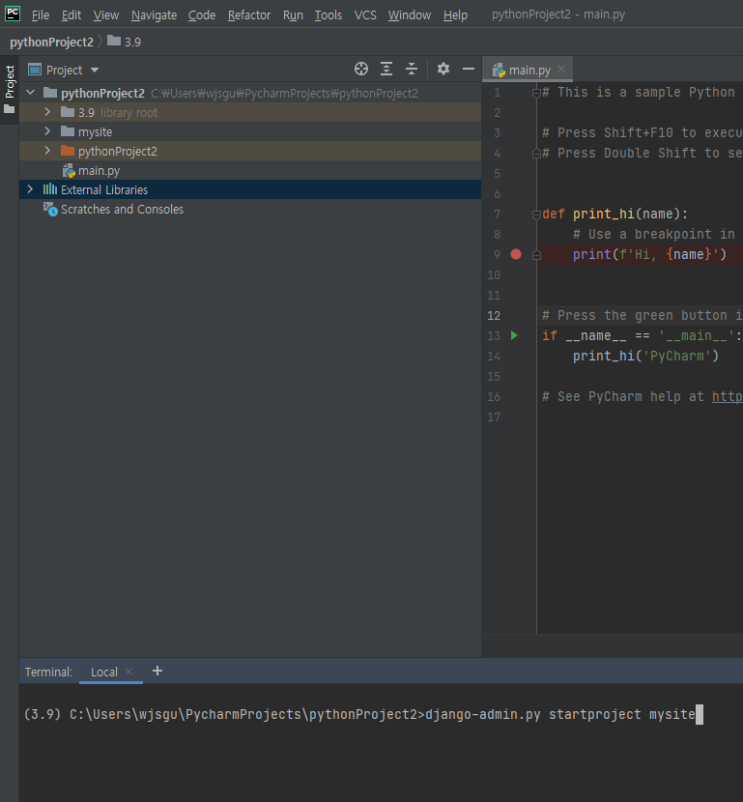The width and height of the screenshot is (743, 802).
Task: Fold the comment block at line 1
Action: (536, 93)
